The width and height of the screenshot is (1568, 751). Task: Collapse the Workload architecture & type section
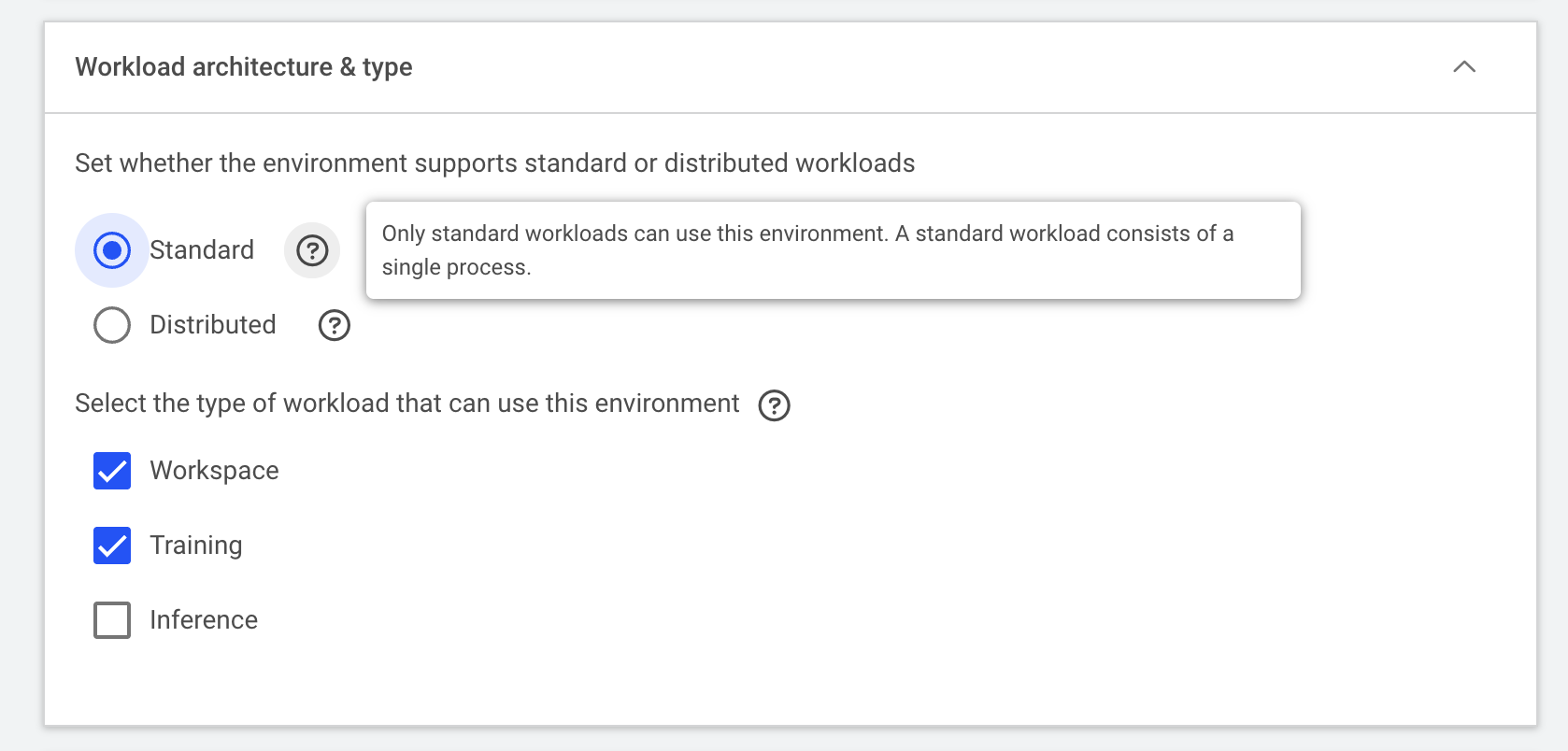[x=1463, y=67]
